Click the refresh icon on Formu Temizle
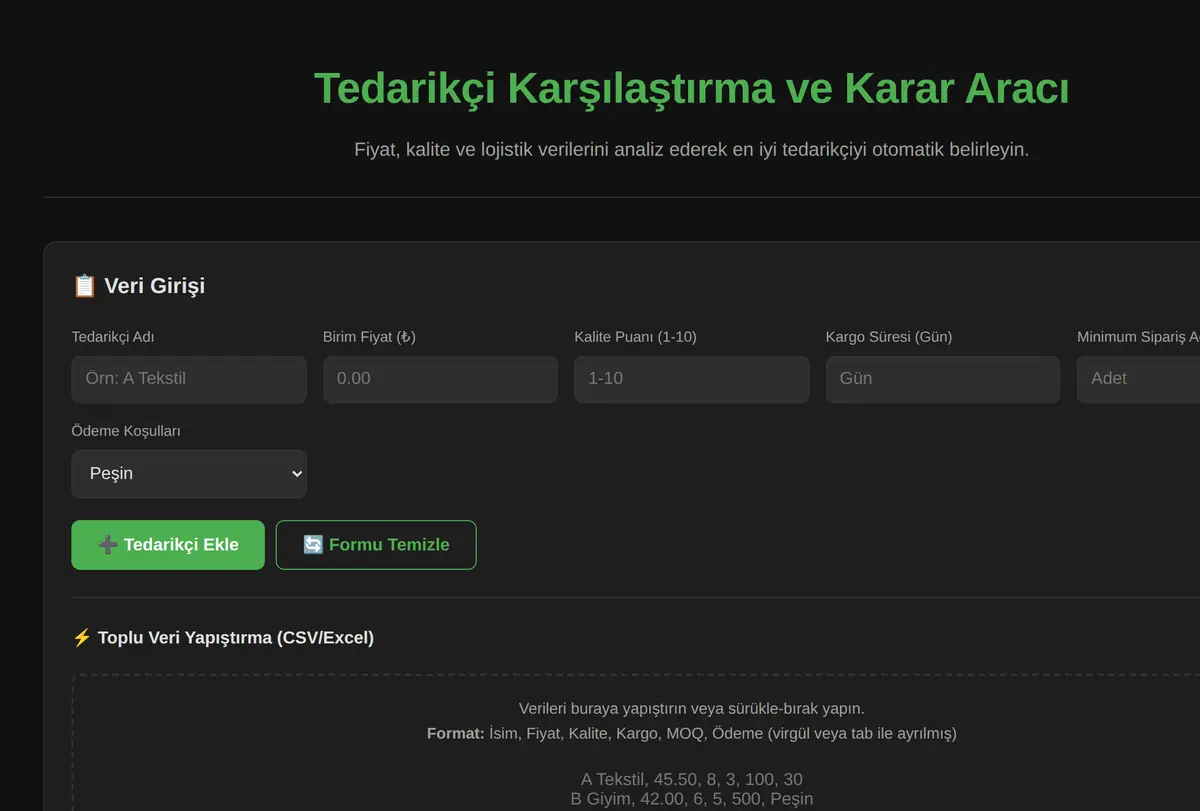 [x=313, y=545]
